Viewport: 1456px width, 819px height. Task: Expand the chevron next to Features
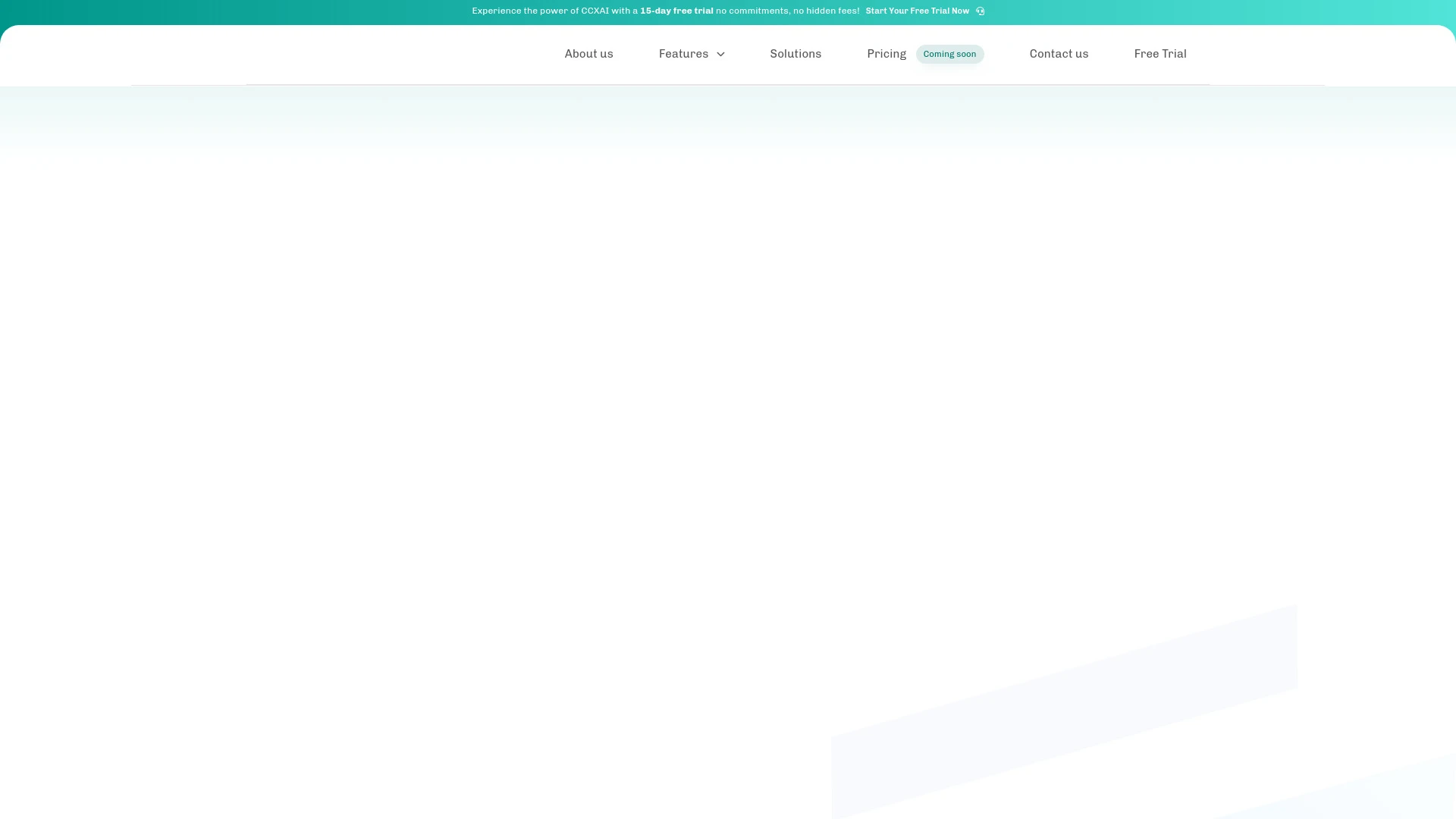(720, 54)
